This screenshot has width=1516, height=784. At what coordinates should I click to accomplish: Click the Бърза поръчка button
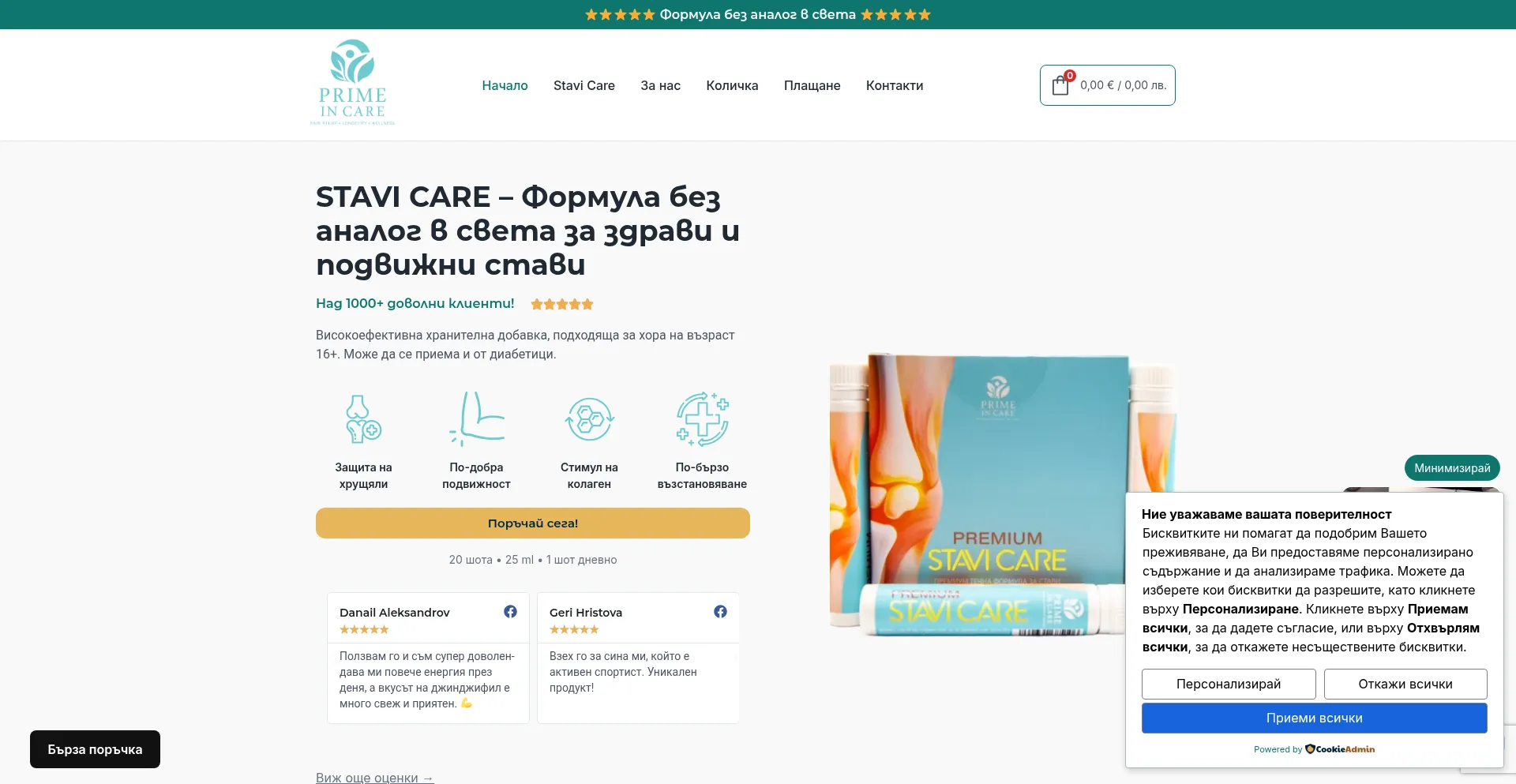[x=95, y=749]
